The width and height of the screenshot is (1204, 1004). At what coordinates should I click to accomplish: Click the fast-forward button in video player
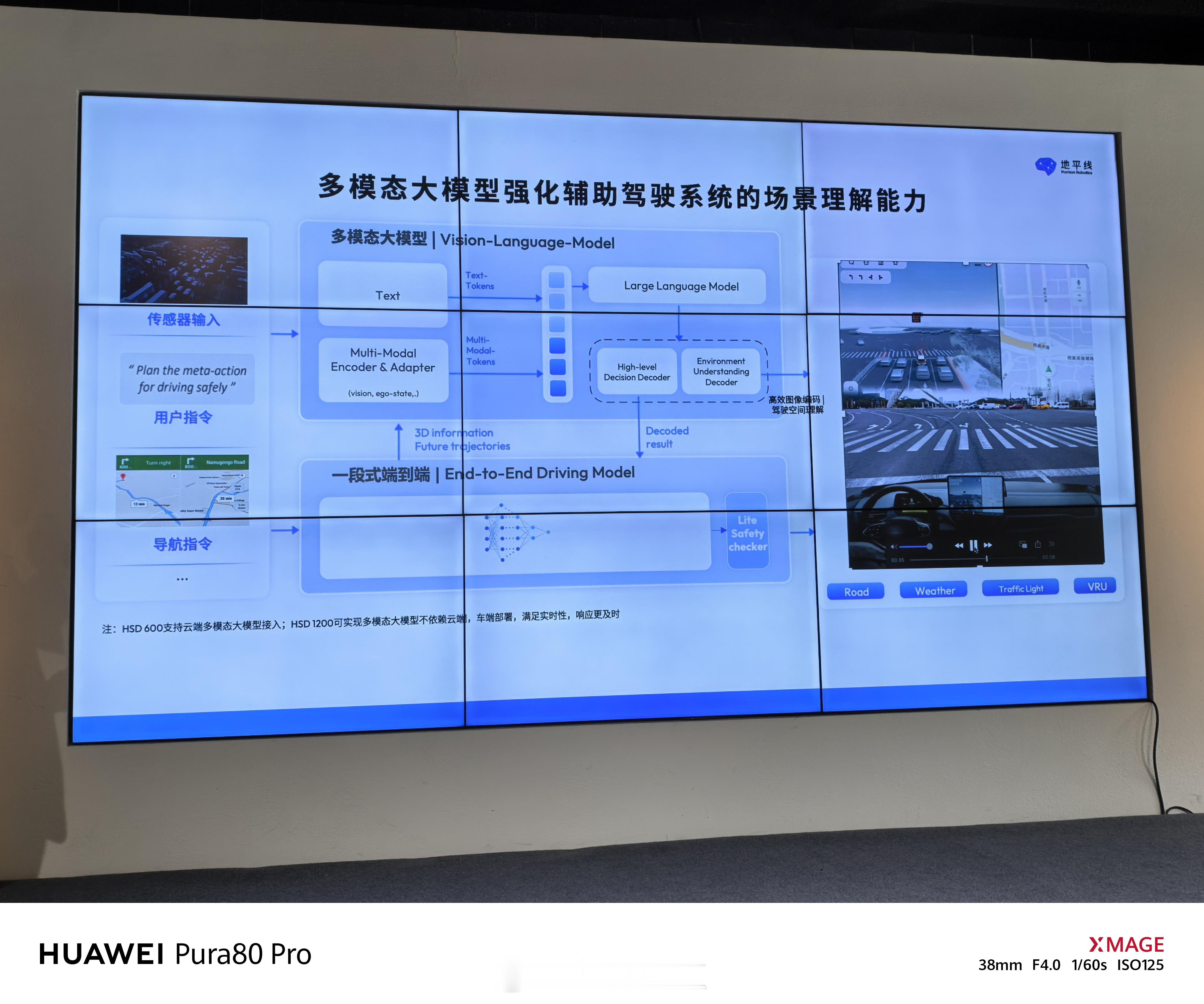tap(988, 545)
